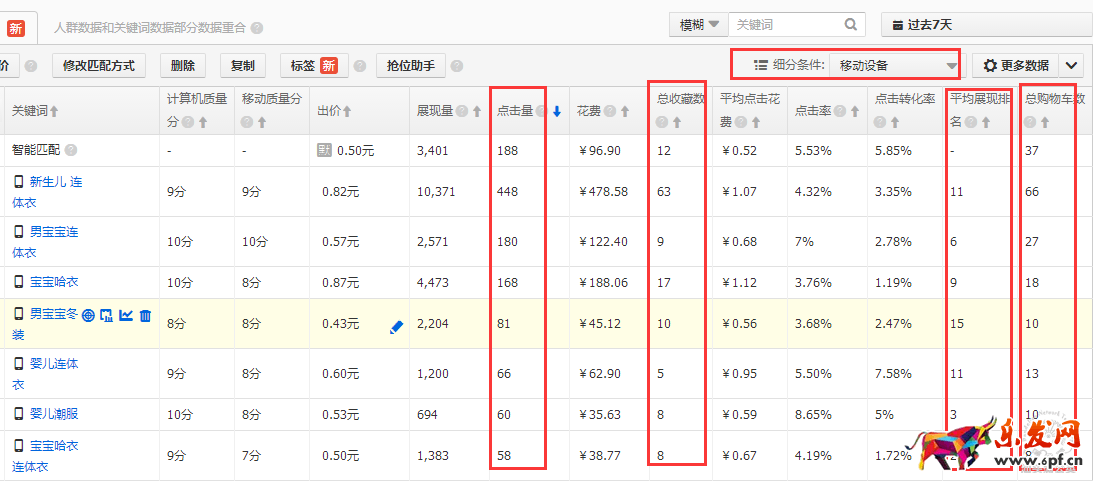This screenshot has width=1093, height=481.
Task: Sort 关键词 column with arrow
Action: point(55,111)
